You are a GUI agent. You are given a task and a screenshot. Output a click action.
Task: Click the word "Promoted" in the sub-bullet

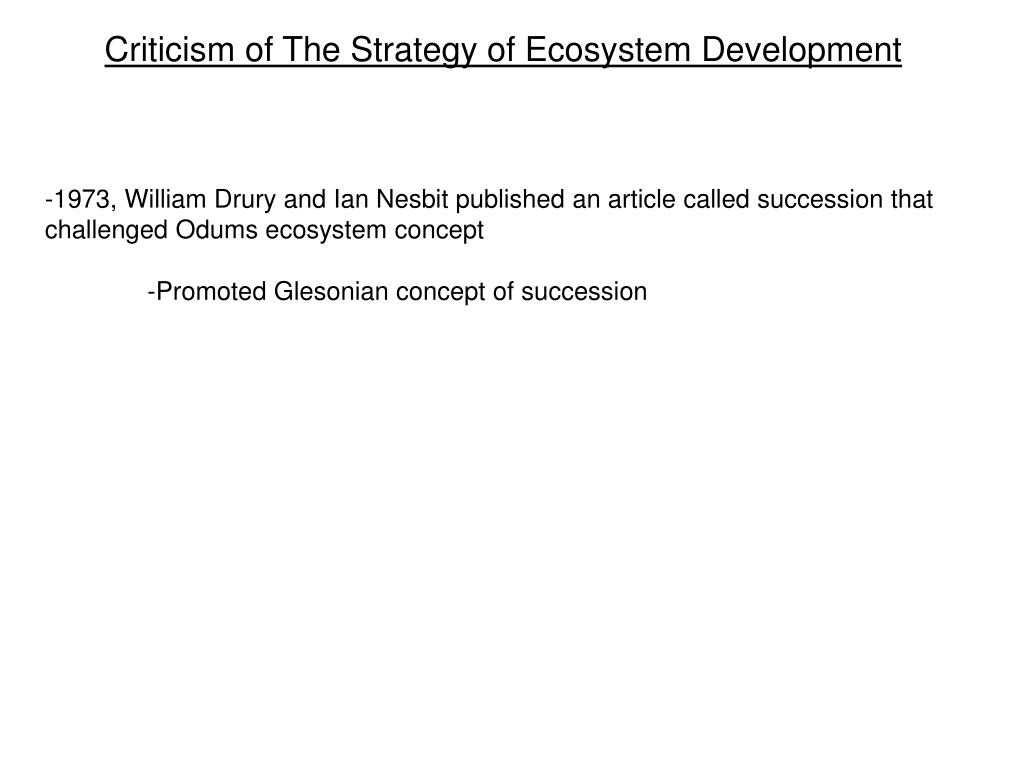pos(212,291)
